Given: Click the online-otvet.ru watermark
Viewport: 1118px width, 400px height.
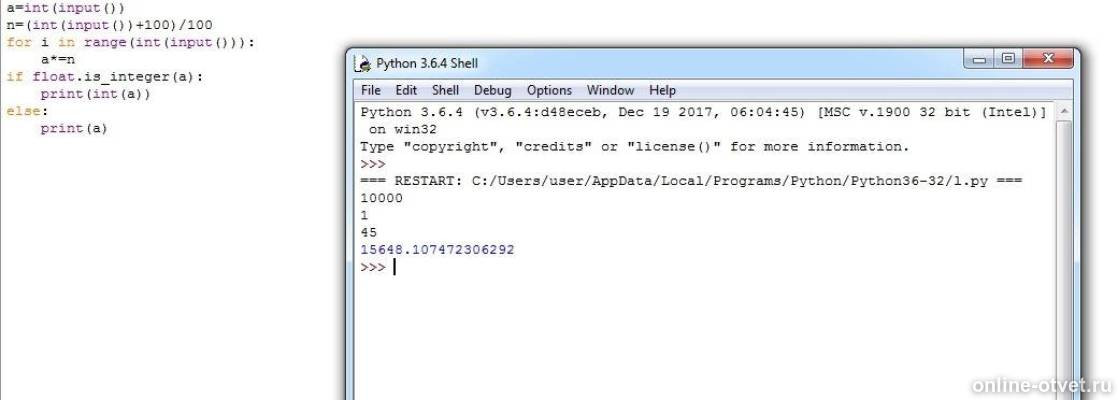Looking at the screenshot, I should tap(1042, 386).
